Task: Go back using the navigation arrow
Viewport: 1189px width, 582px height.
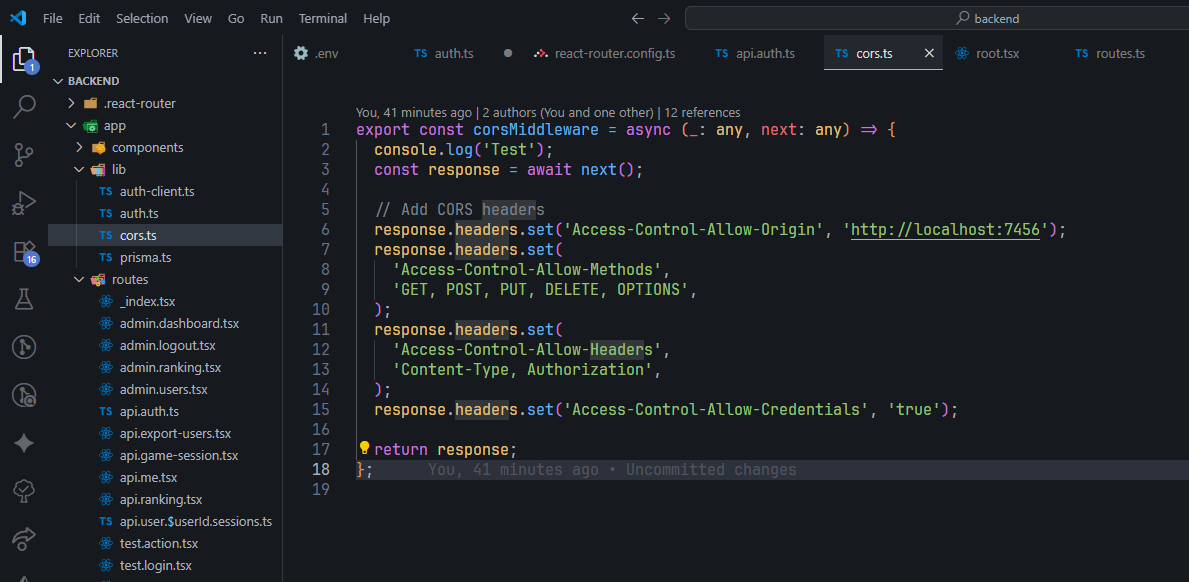Action: pos(638,18)
